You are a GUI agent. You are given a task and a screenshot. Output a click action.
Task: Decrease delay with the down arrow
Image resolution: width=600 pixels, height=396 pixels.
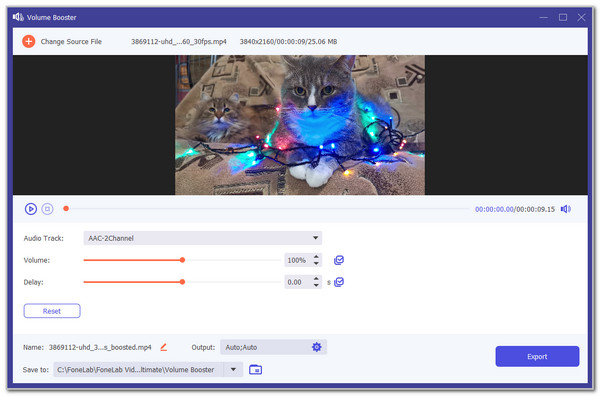[x=316, y=285]
